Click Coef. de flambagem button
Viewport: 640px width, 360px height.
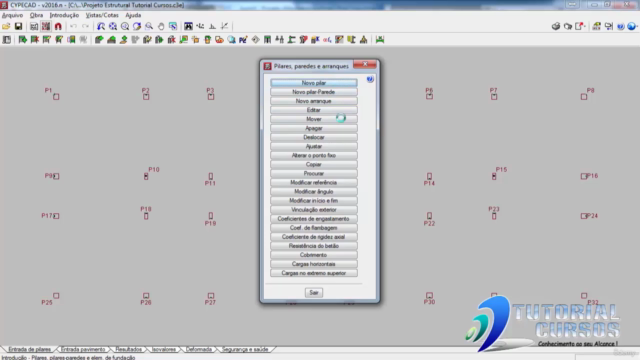[313, 228]
